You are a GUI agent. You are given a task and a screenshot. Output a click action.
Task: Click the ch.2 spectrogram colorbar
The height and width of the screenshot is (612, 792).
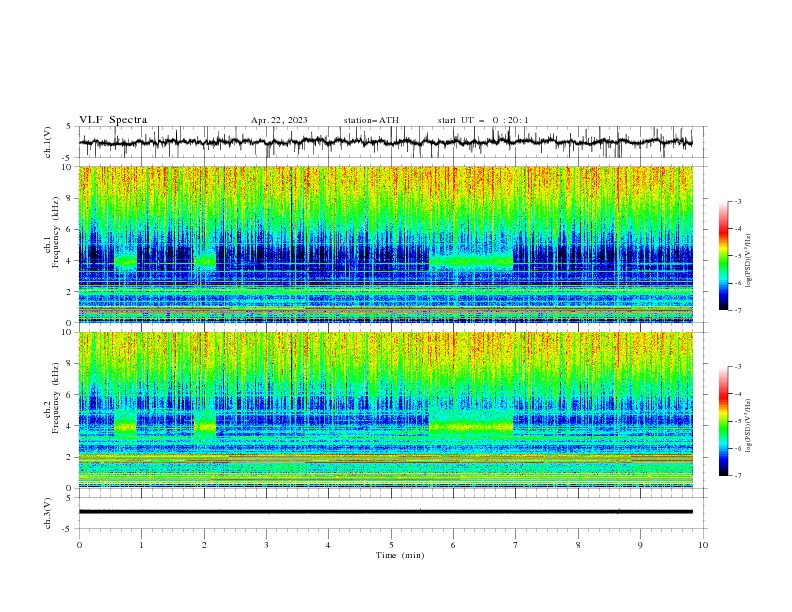tap(723, 421)
